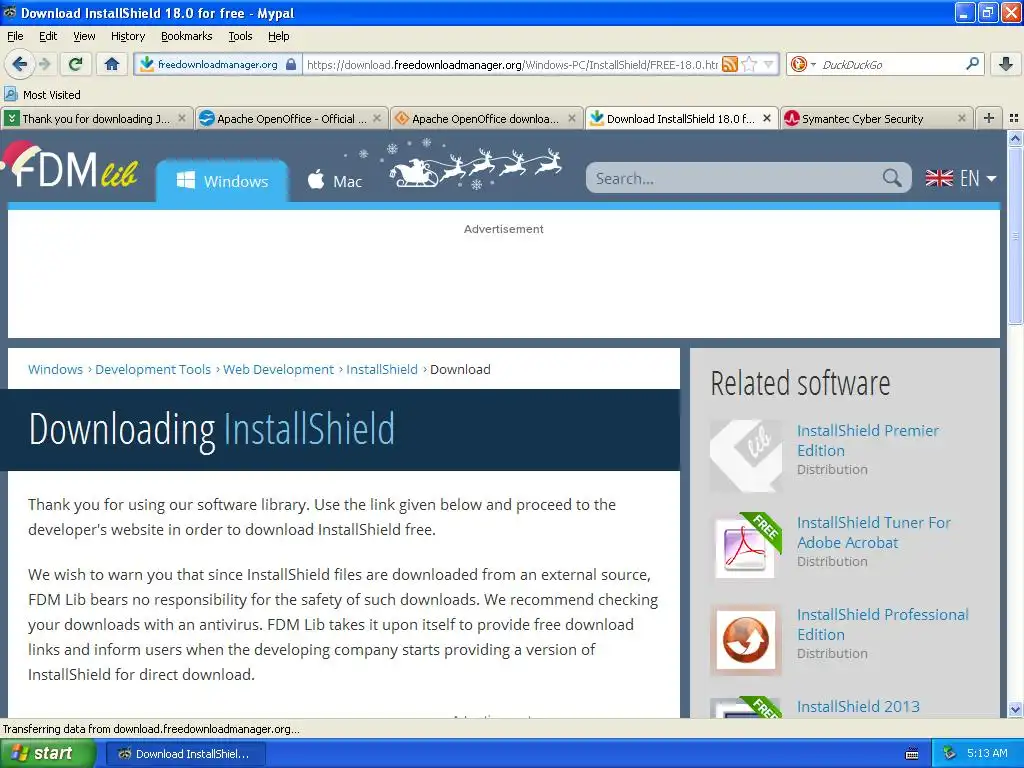Select the Download InstallShiel... taskbar button
This screenshot has height=768, width=1024.
click(x=185, y=754)
